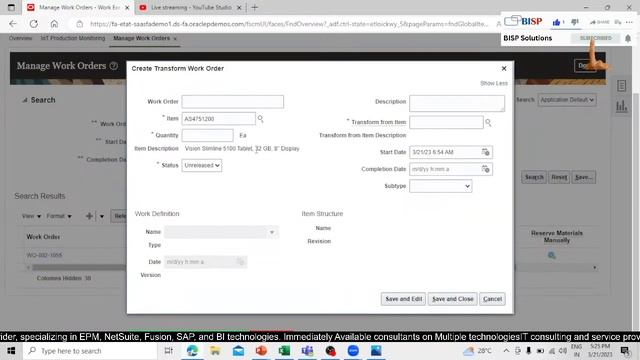Click the Save and Close button
Viewport: 640px width, 360px height.
(453, 299)
